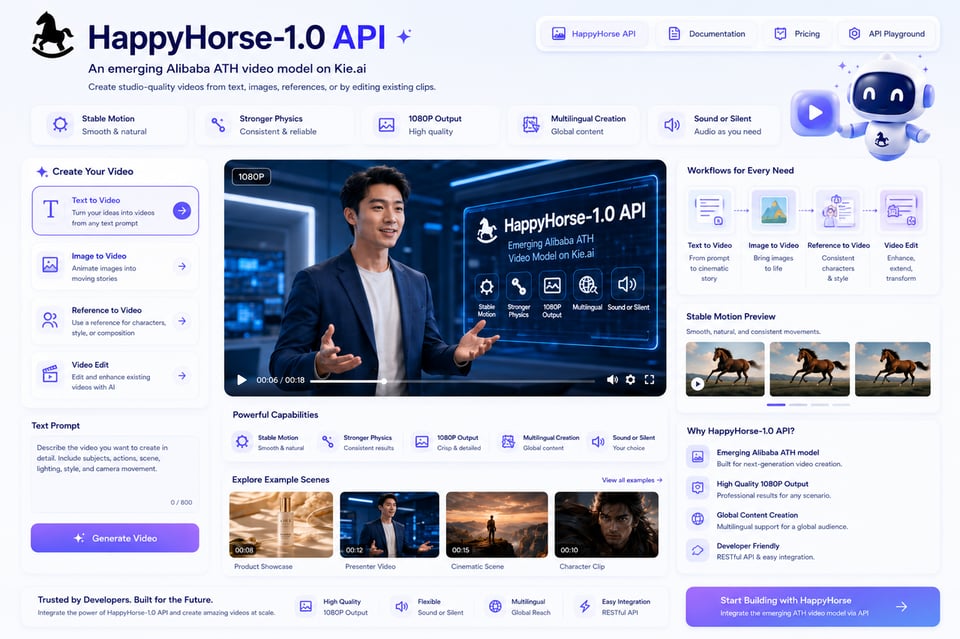Play the first horse preview thumbnail
Image resolution: width=960 pixels, height=639 pixels.
[697, 384]
